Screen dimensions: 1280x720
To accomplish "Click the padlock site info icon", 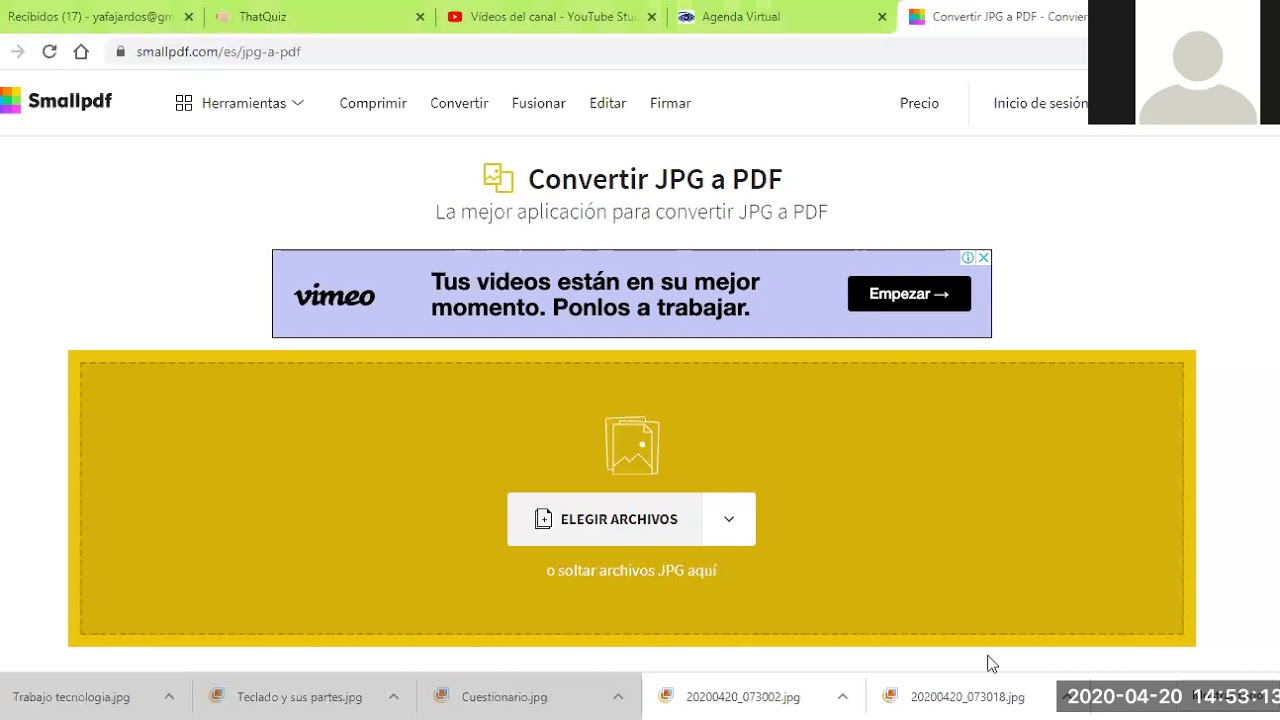I will pyautogui.click(x=121, y=52).
